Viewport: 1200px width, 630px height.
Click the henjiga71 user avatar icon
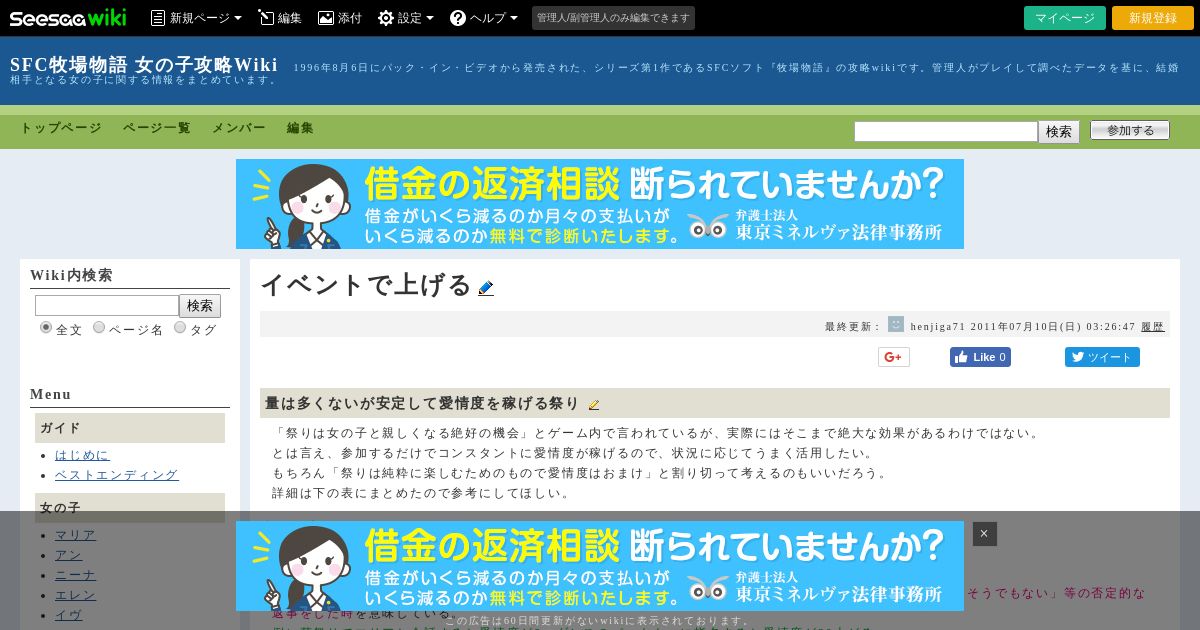pyautogui.click(x=896, y=324)
